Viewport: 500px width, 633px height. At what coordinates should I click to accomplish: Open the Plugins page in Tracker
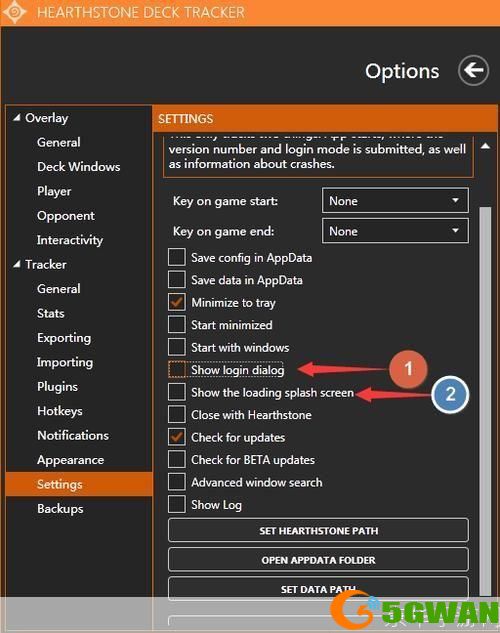pyautogui.click(x=57, y=387)
